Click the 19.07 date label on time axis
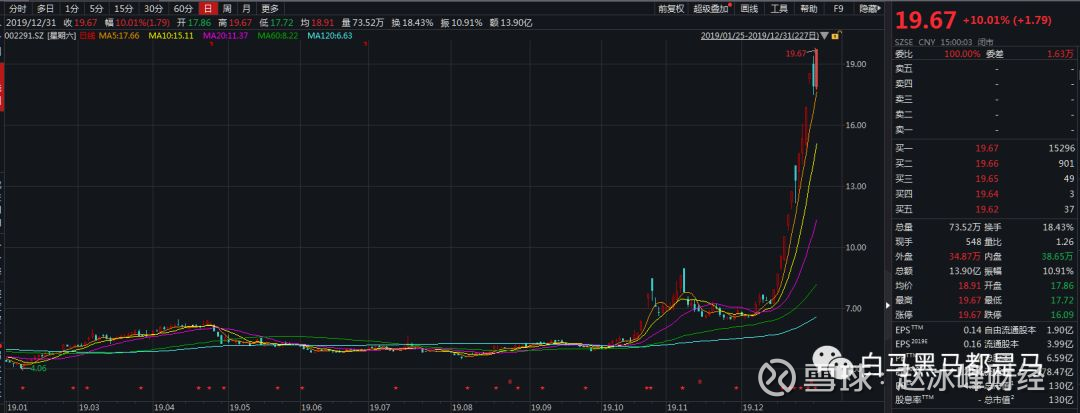This screenshot has width=1080, height=413. click(380, 407)
